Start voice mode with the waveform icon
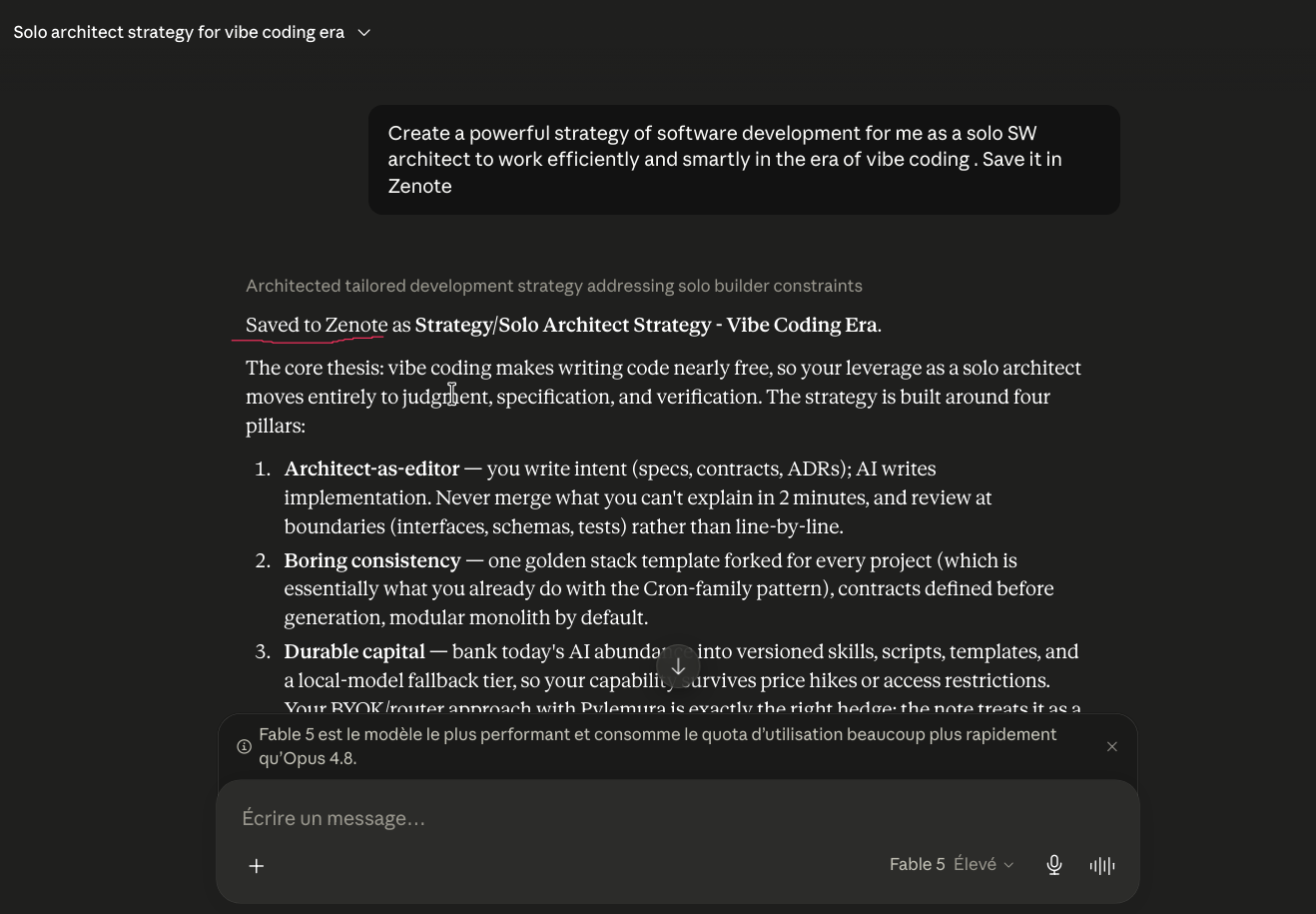 click(x=1102, y=866)
